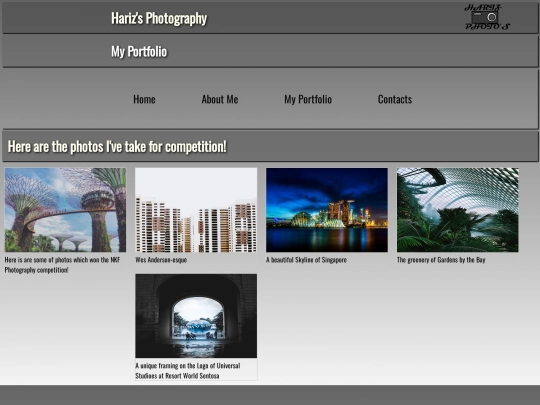Screen dimensions: 540x405
Task: Open the Gardens by the Bay greenery photo
Action: point(458,210)
